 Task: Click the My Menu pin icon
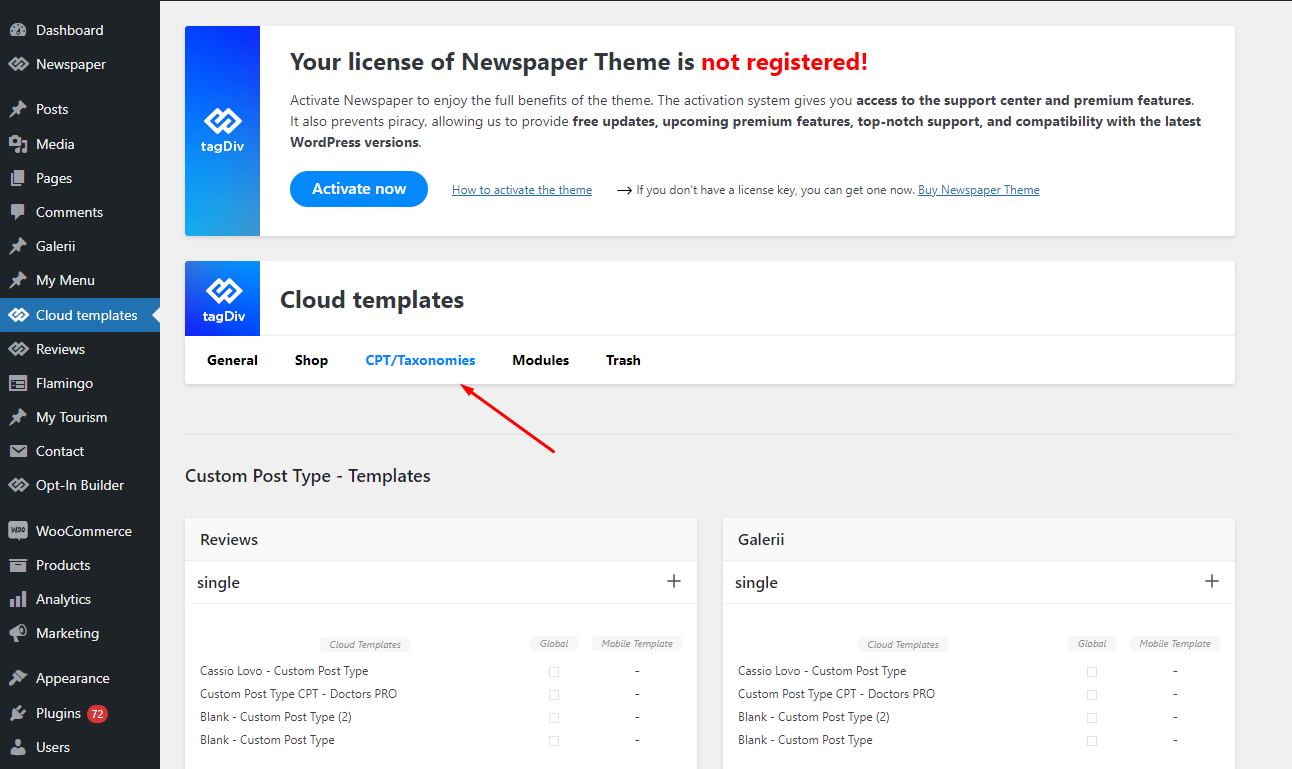18,280
